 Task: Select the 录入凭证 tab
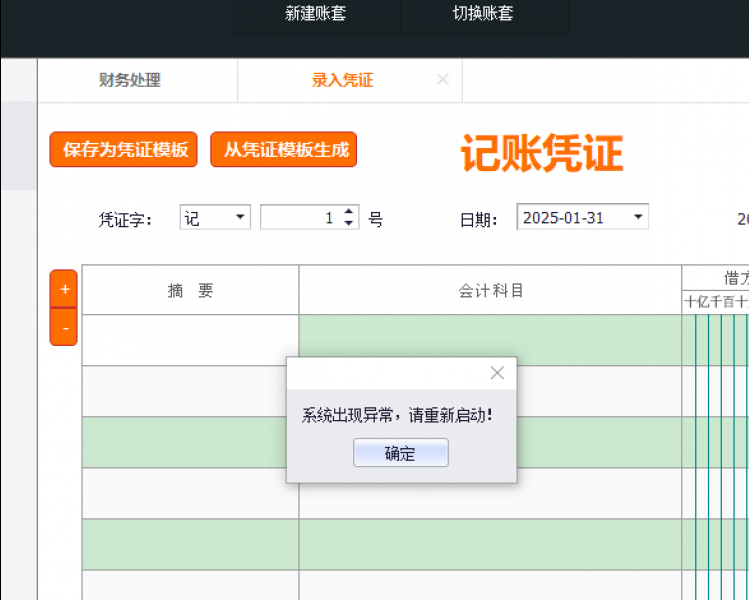coord(342,81)
